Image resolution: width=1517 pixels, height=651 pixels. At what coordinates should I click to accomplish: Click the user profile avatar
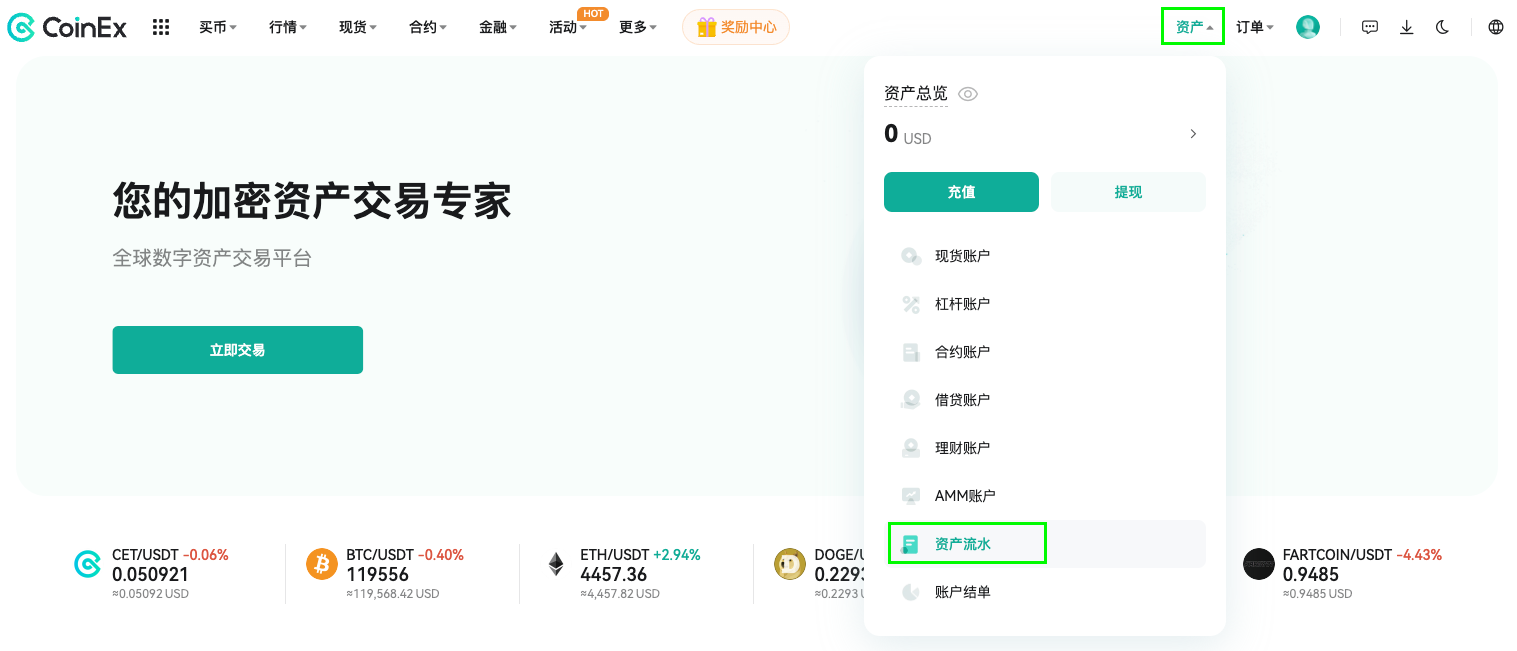click(1308, 27)
